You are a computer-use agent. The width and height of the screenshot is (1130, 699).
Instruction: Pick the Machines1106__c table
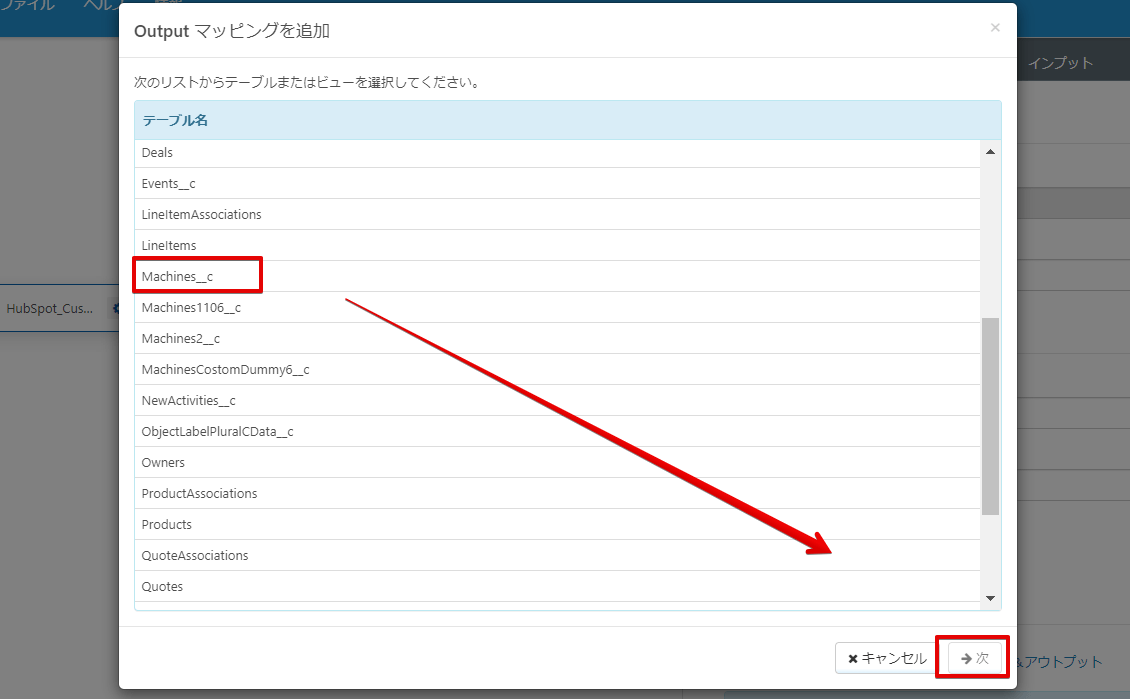557,308
